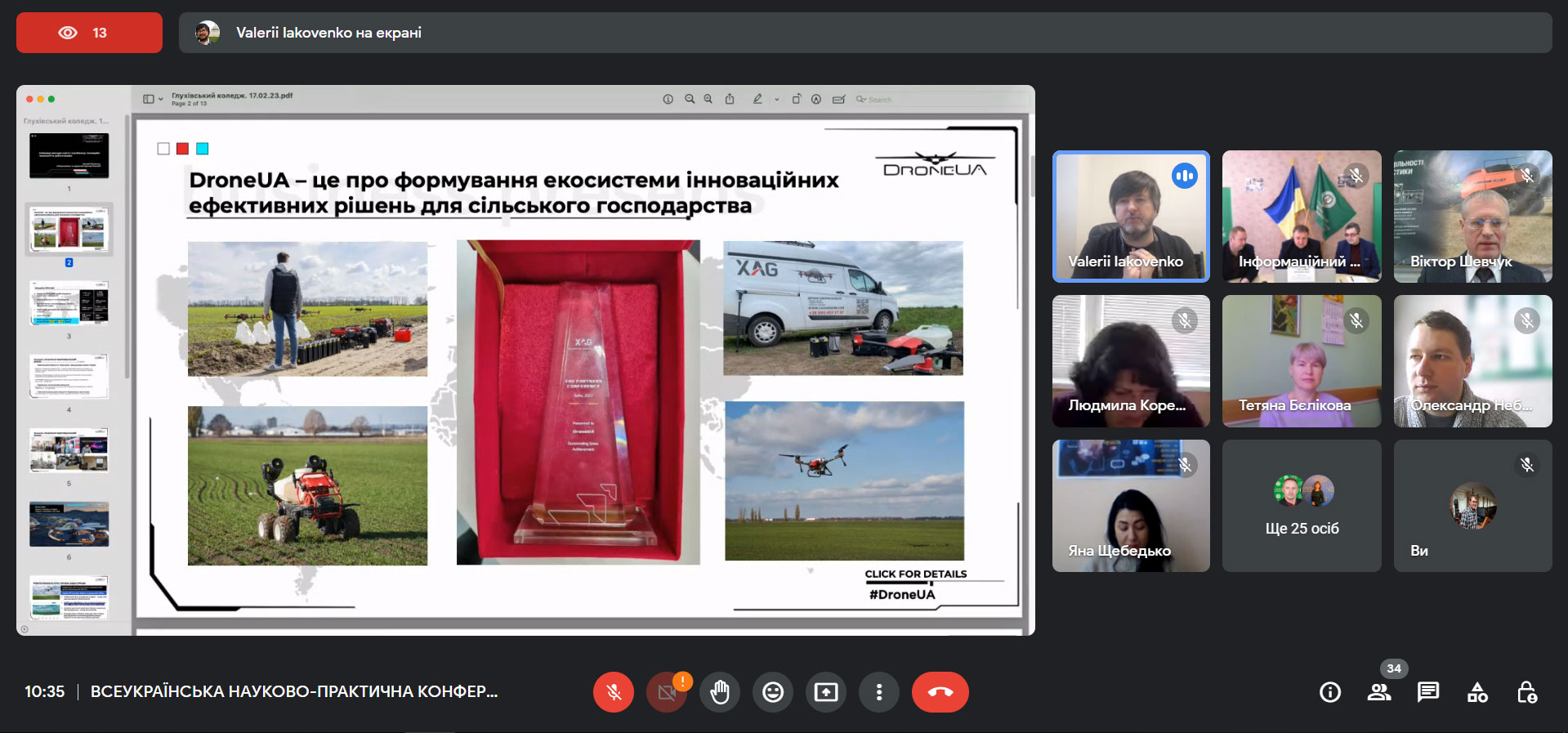The height and width of the screenshot is (733, 1568).
Task: Leave the call with the red hang-up button
Action: click(x=940, y=692)
